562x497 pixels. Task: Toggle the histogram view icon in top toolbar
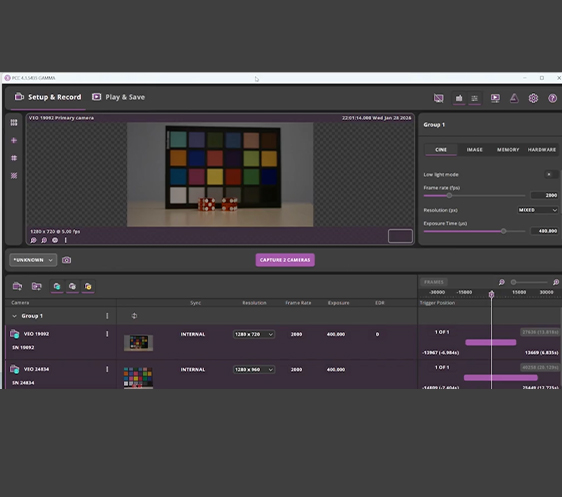click(459, 98)
